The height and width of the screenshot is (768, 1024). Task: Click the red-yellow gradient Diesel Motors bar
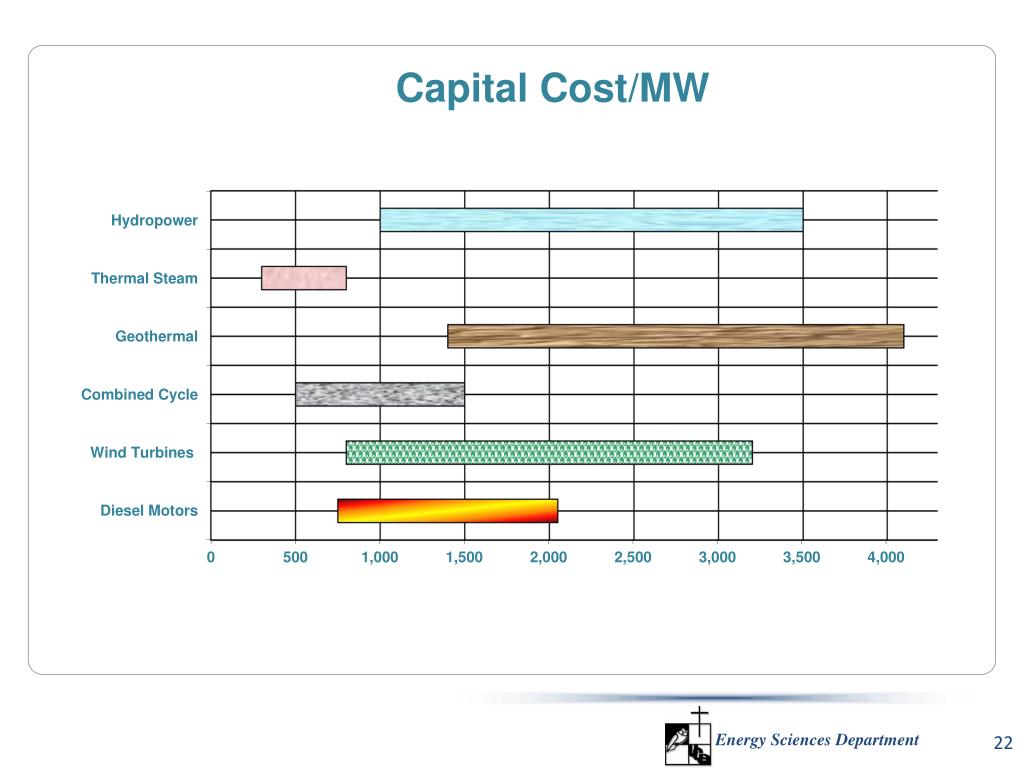coord(447,511)
